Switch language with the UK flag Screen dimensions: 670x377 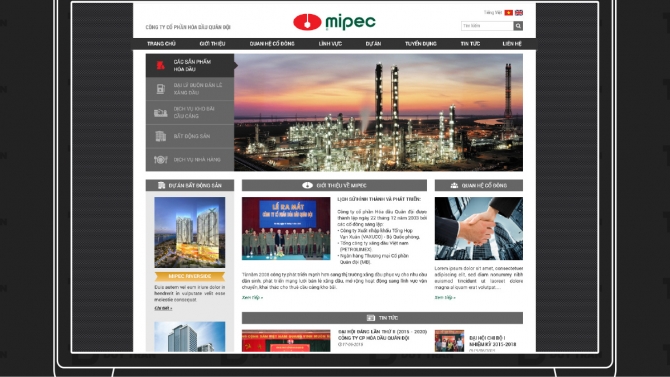click(x=519, y=13)
